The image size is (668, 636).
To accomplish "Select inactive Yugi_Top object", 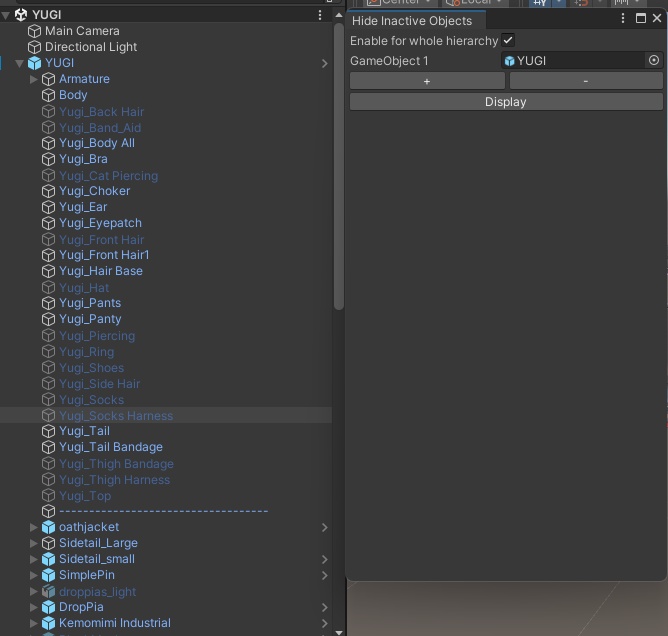I will tap(85, 496).
